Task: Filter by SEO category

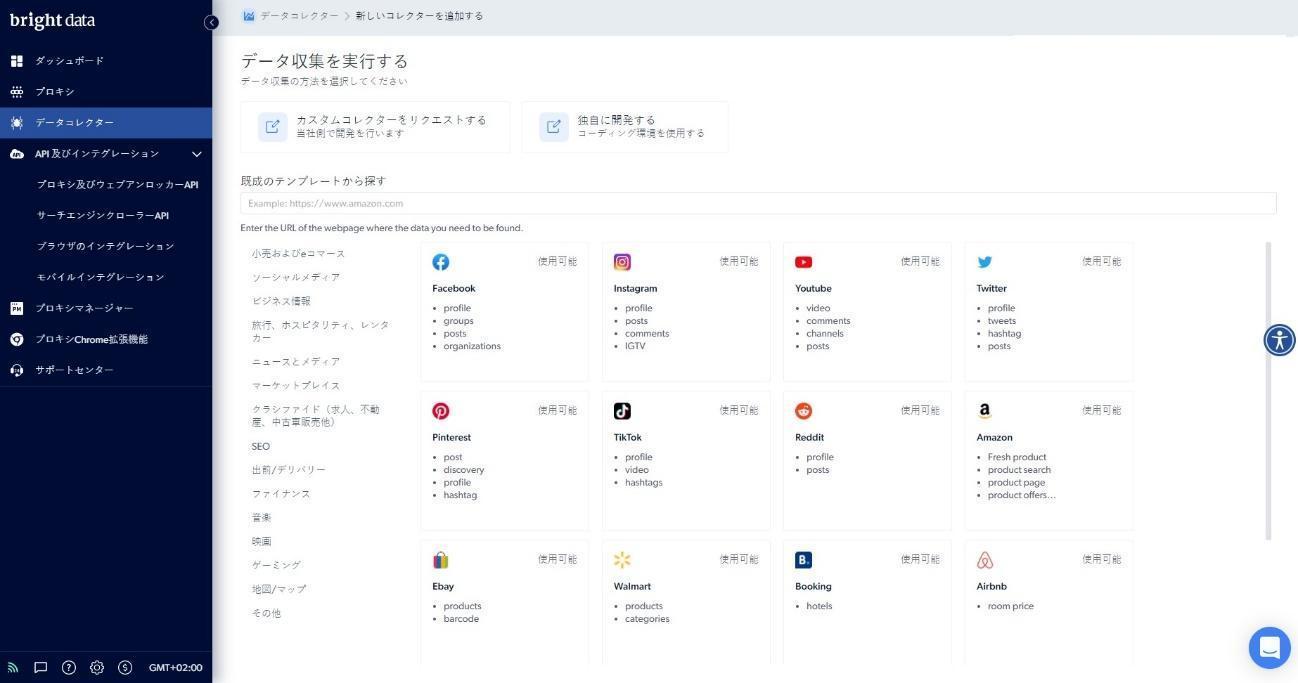Action: 261,447
